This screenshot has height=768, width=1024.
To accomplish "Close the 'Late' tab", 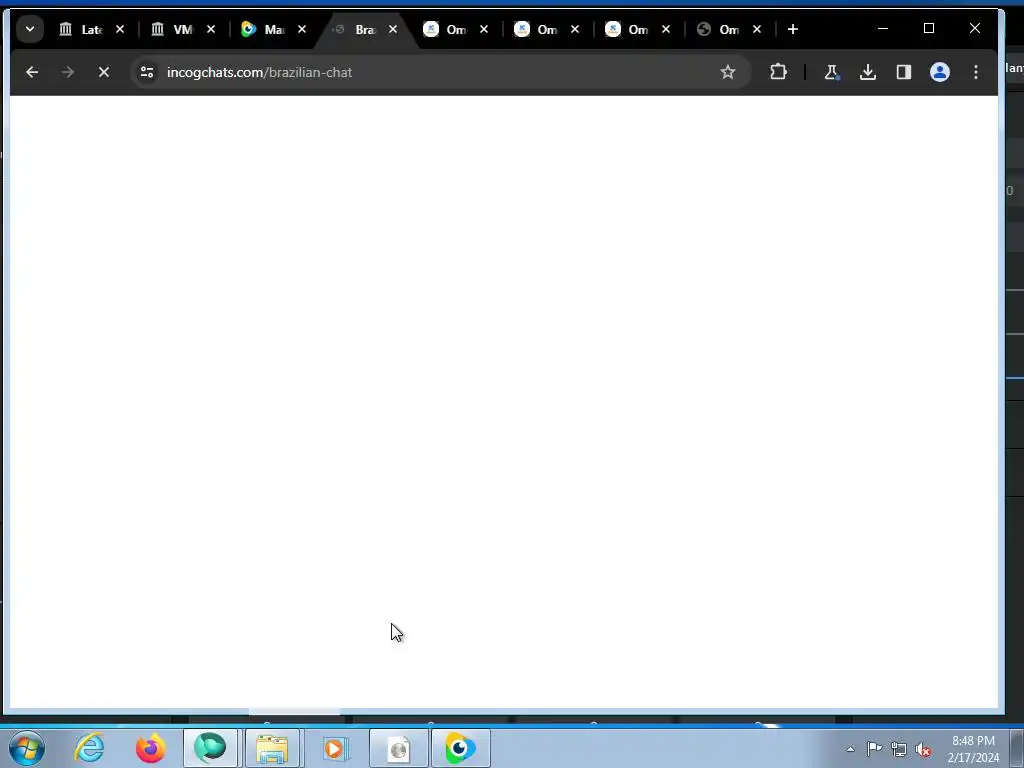I will click(120, 29).
